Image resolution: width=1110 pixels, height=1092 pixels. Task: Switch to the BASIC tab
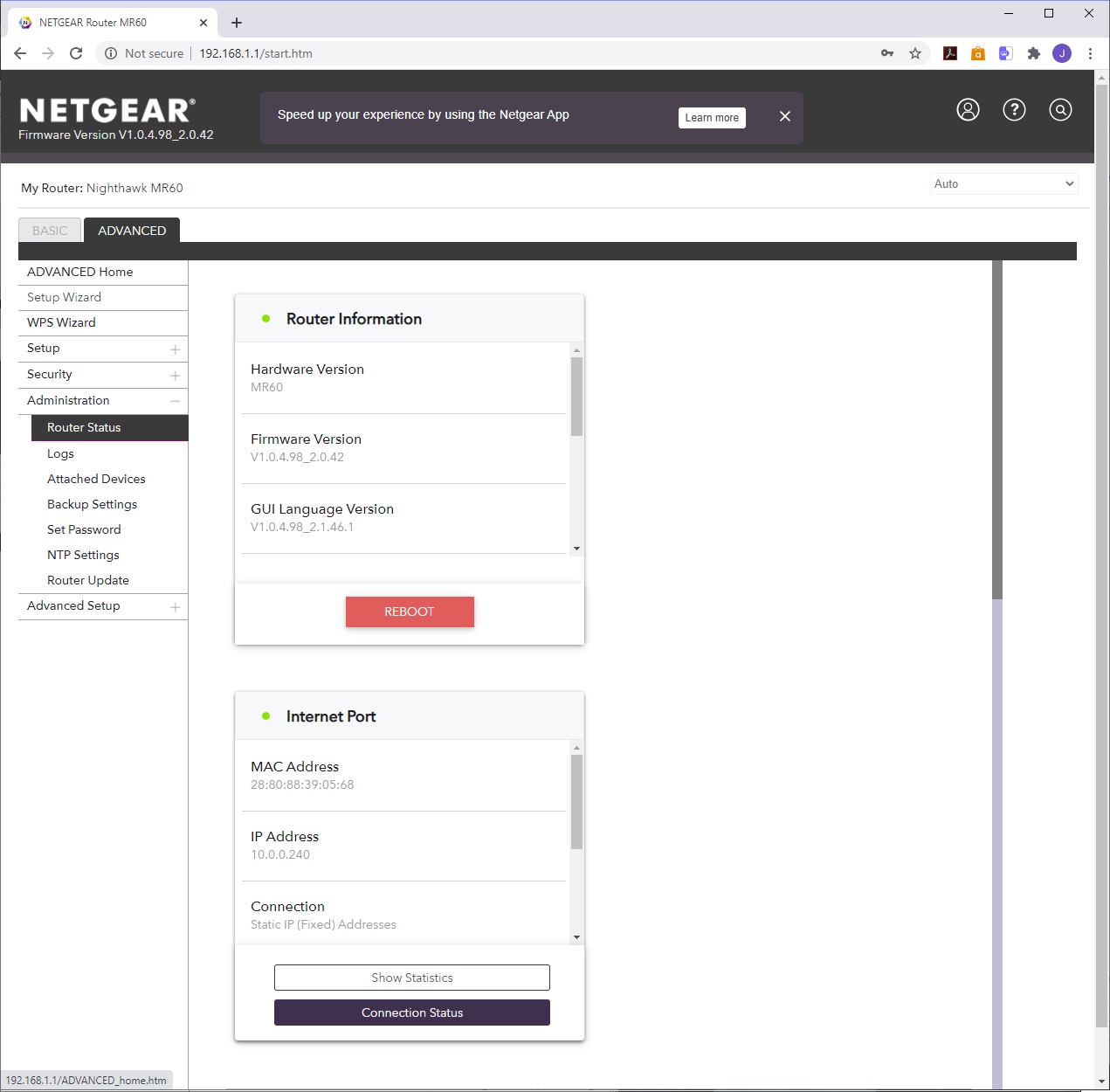pyautogui.click(x=50, y=231)
